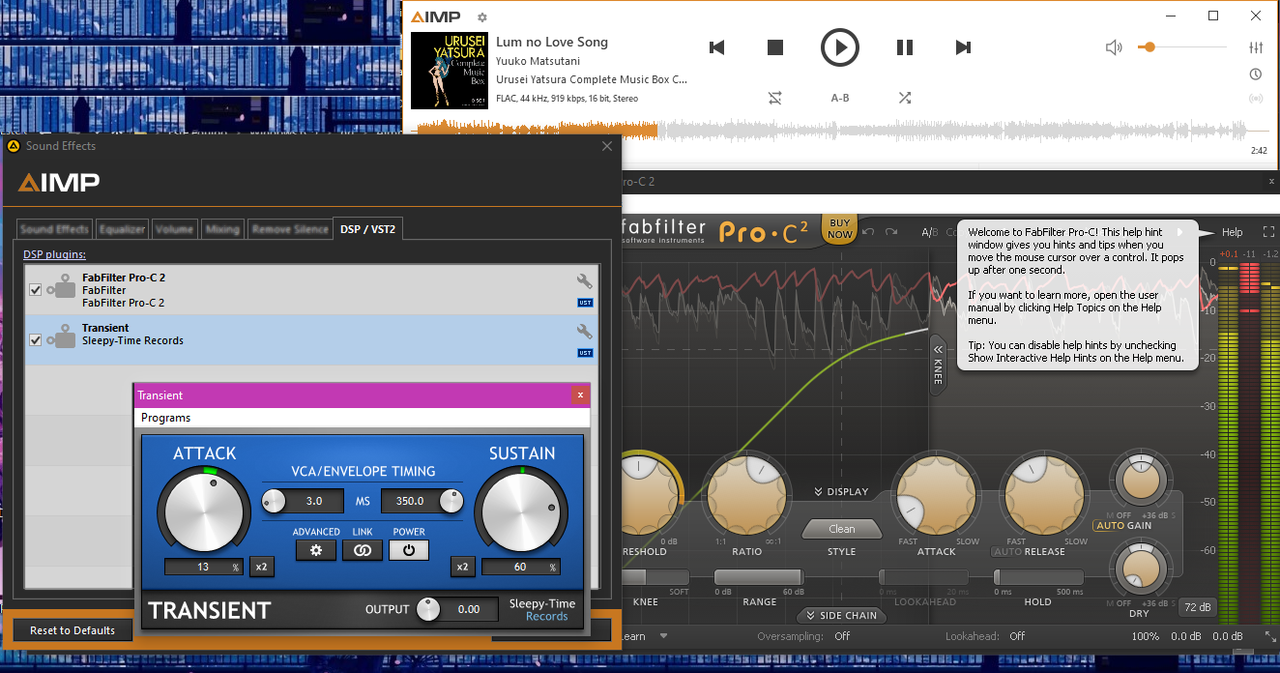Mute the AIMP speaker volume icon
The height and width of the screenshot is (673, 1280).
(1114, 47)
